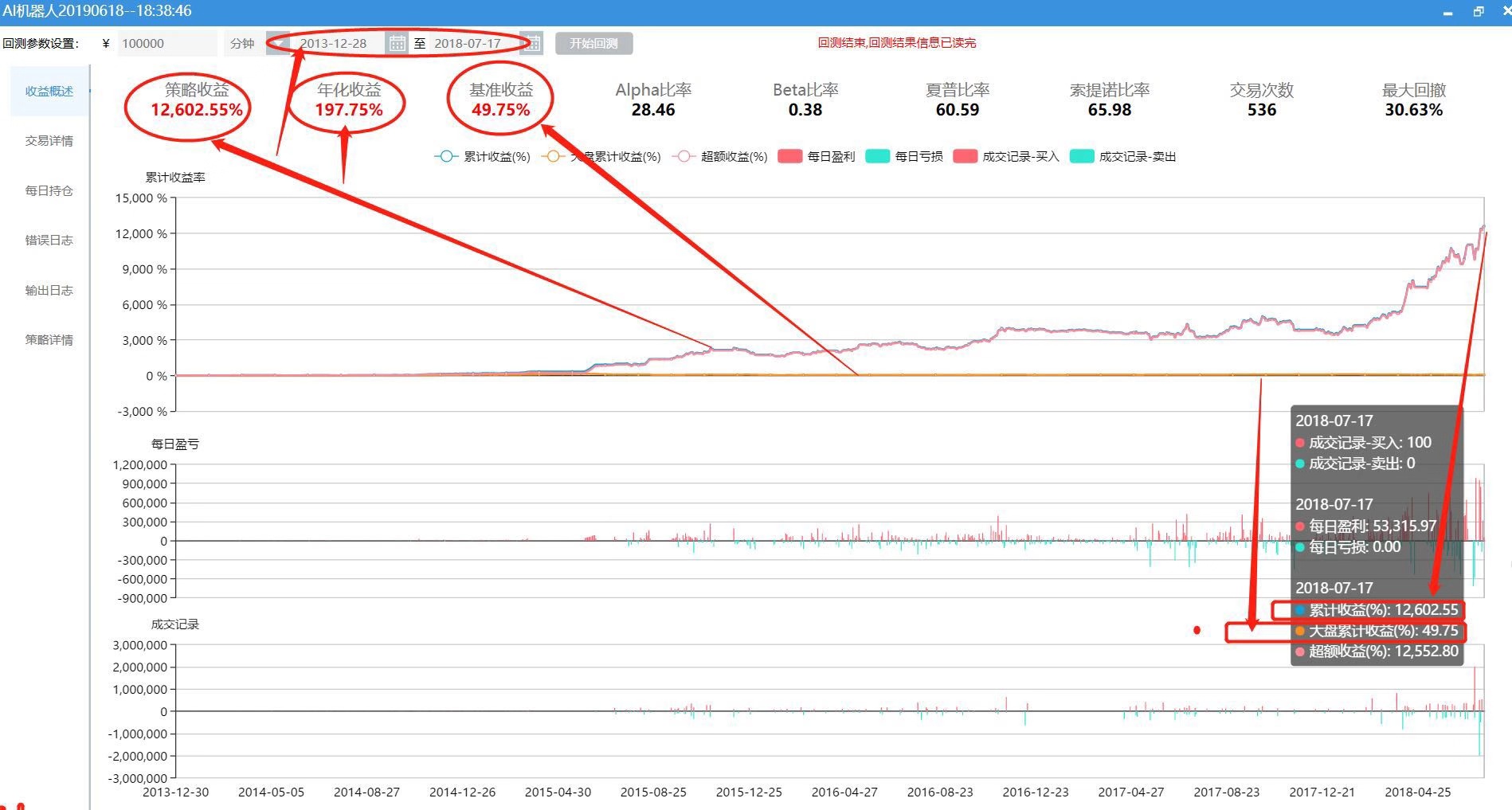Open the end date calendar picker
Viewport: 1512px width, 810px height.
click(533, 43)
